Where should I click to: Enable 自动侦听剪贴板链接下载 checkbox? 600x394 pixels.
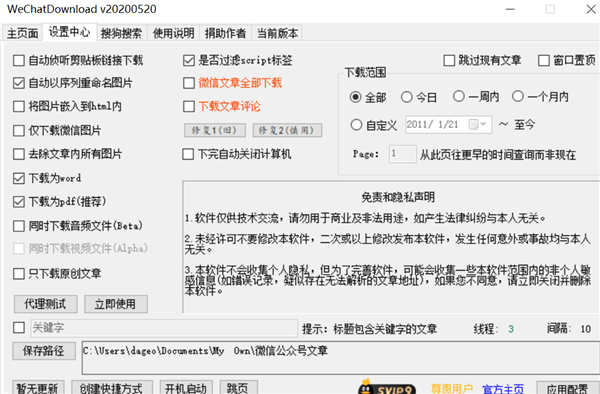coord(18,60)
